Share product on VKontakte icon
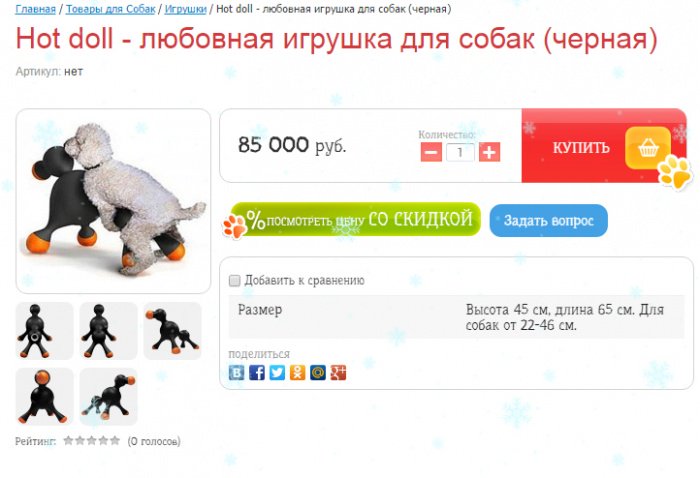Image resolution: width=700 pixels, height=478 pixels. [x=236, y=372]
